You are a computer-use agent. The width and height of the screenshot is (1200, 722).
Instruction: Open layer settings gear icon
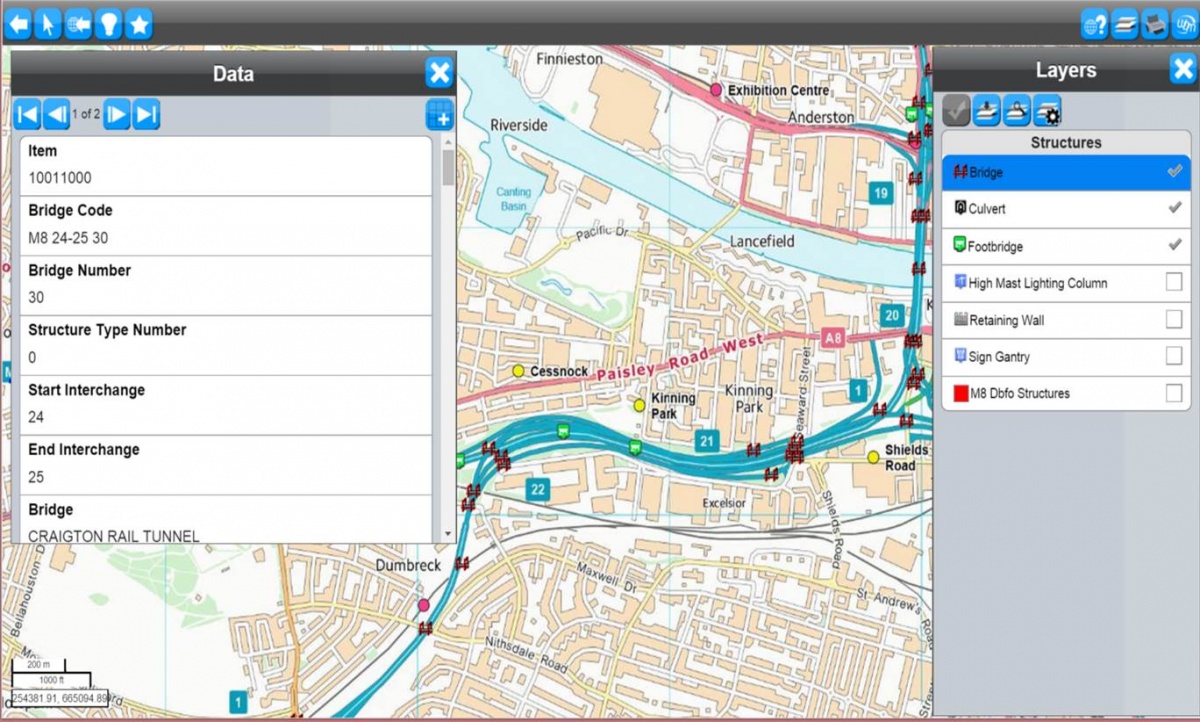1047,110
